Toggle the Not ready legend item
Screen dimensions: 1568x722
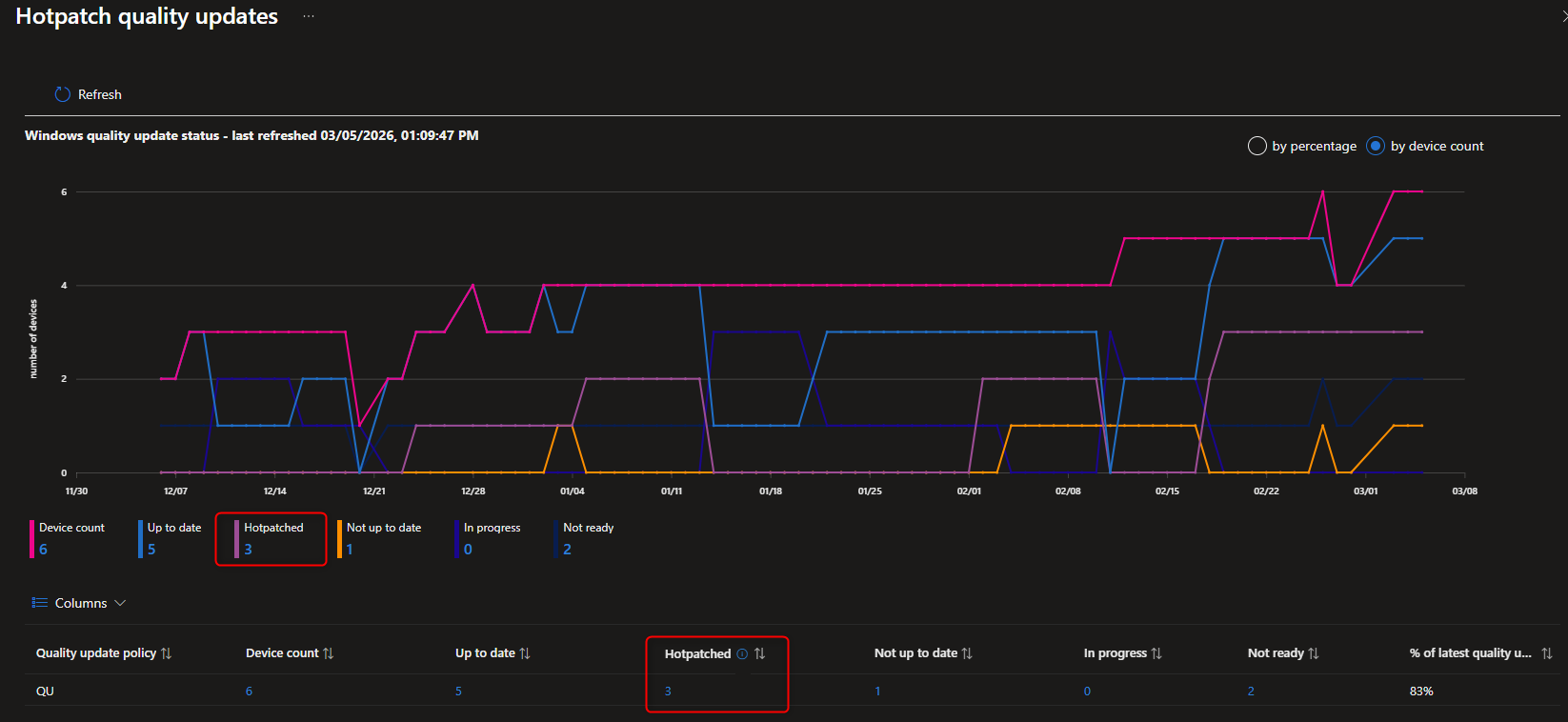[584, 538]
